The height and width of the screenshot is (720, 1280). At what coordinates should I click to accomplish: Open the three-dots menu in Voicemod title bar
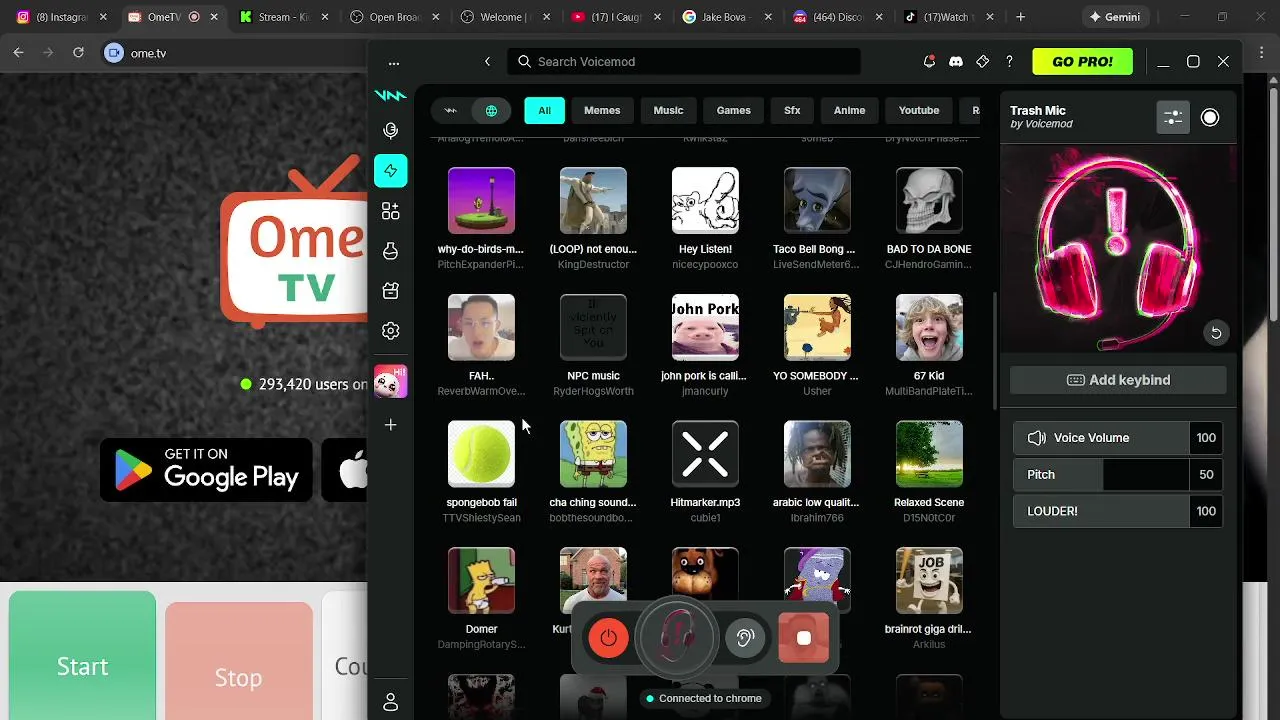click(x=394, y=62)
